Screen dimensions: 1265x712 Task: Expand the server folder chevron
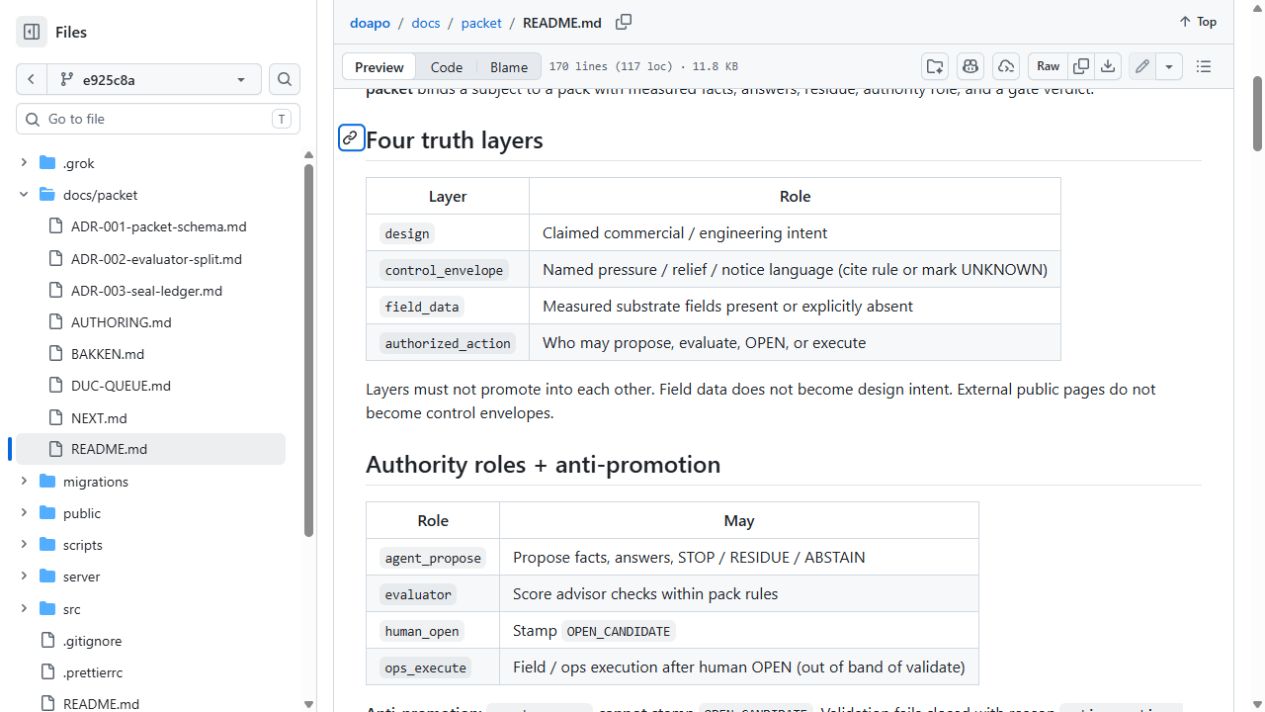[x=24, y=577]
